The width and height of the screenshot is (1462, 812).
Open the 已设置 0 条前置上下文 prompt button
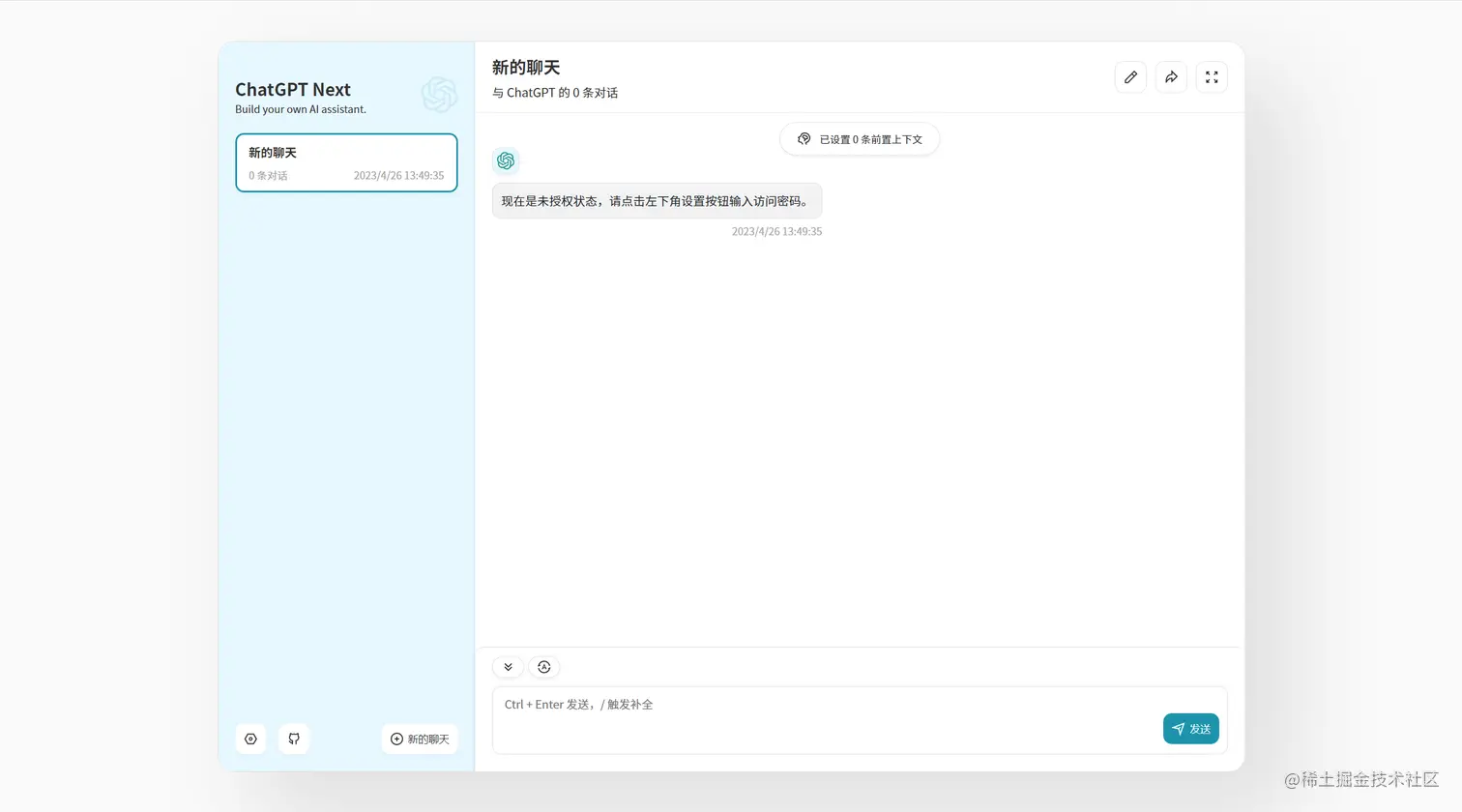860,139
